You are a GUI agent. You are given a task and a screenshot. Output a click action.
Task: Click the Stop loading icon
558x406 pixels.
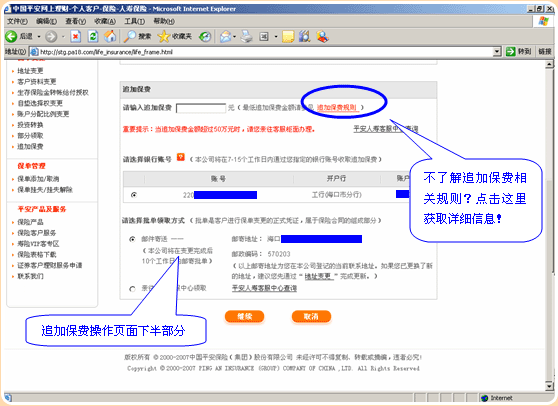[x=75, y=36]
